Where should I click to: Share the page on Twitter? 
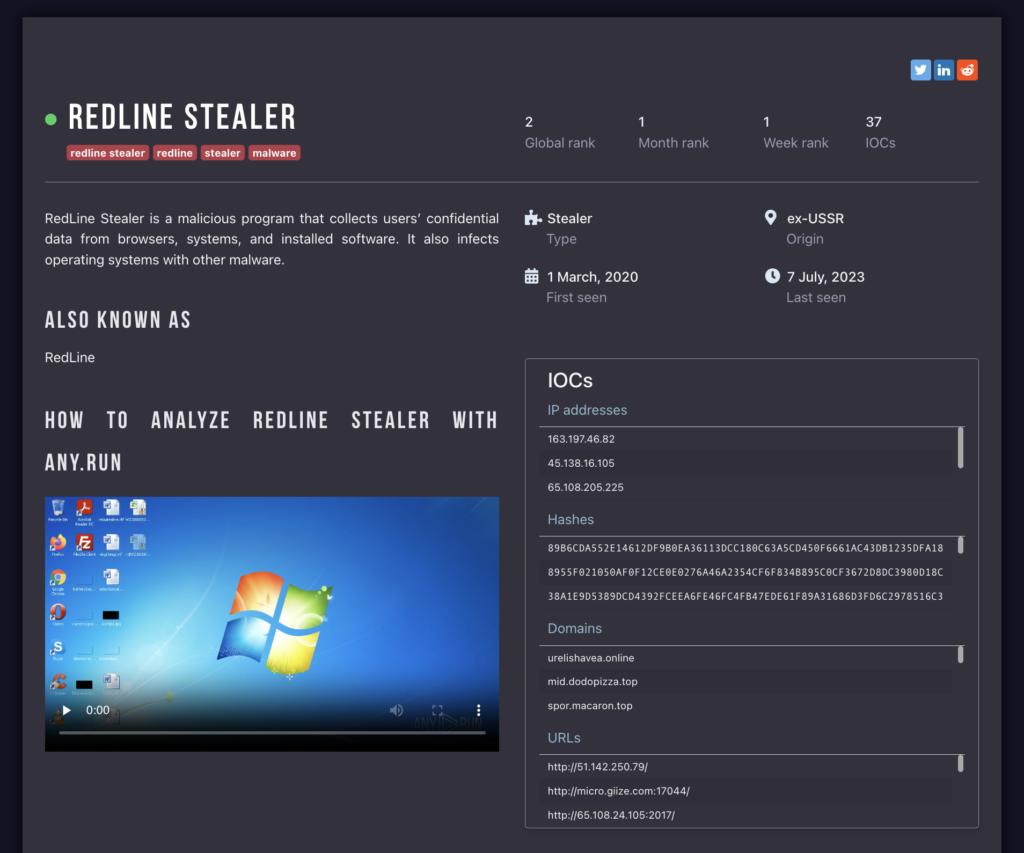[920, 70]
